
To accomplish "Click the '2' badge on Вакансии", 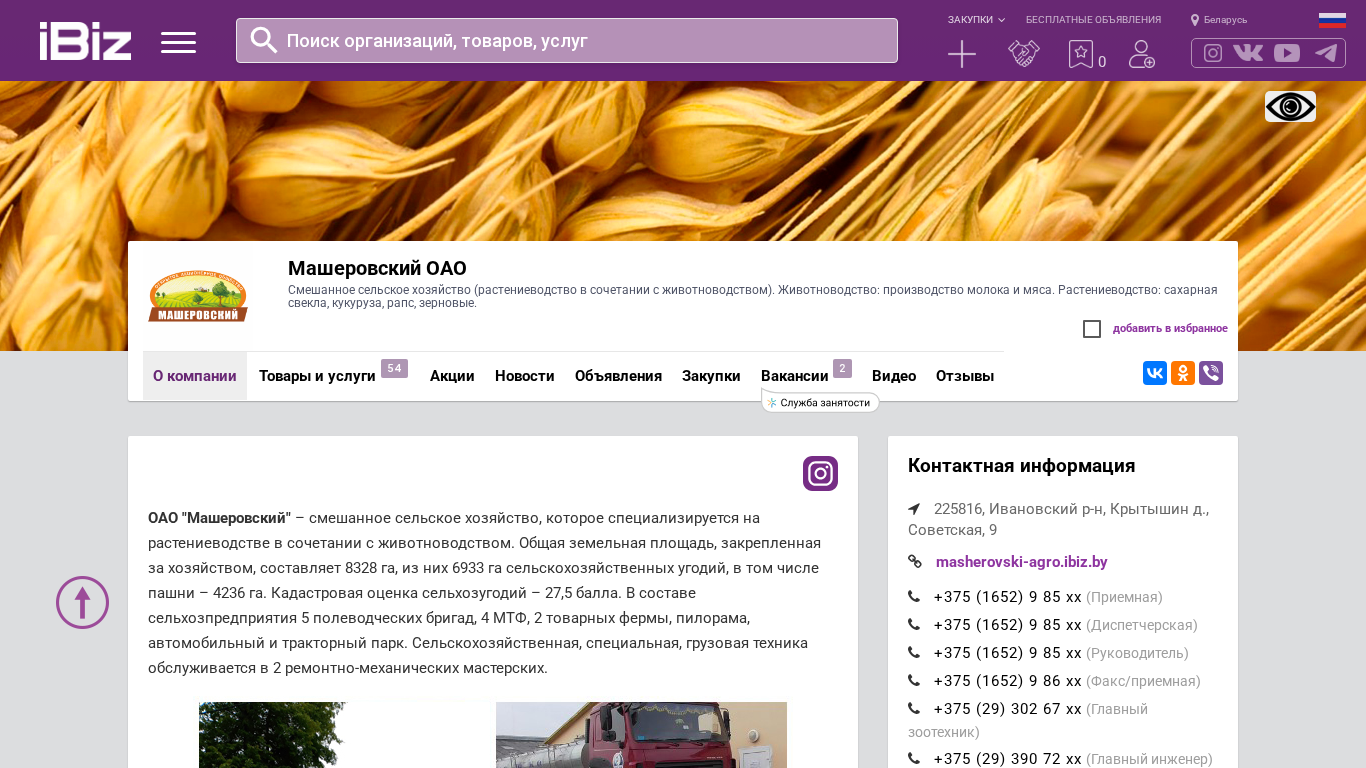I will click(x=842, y=368).
